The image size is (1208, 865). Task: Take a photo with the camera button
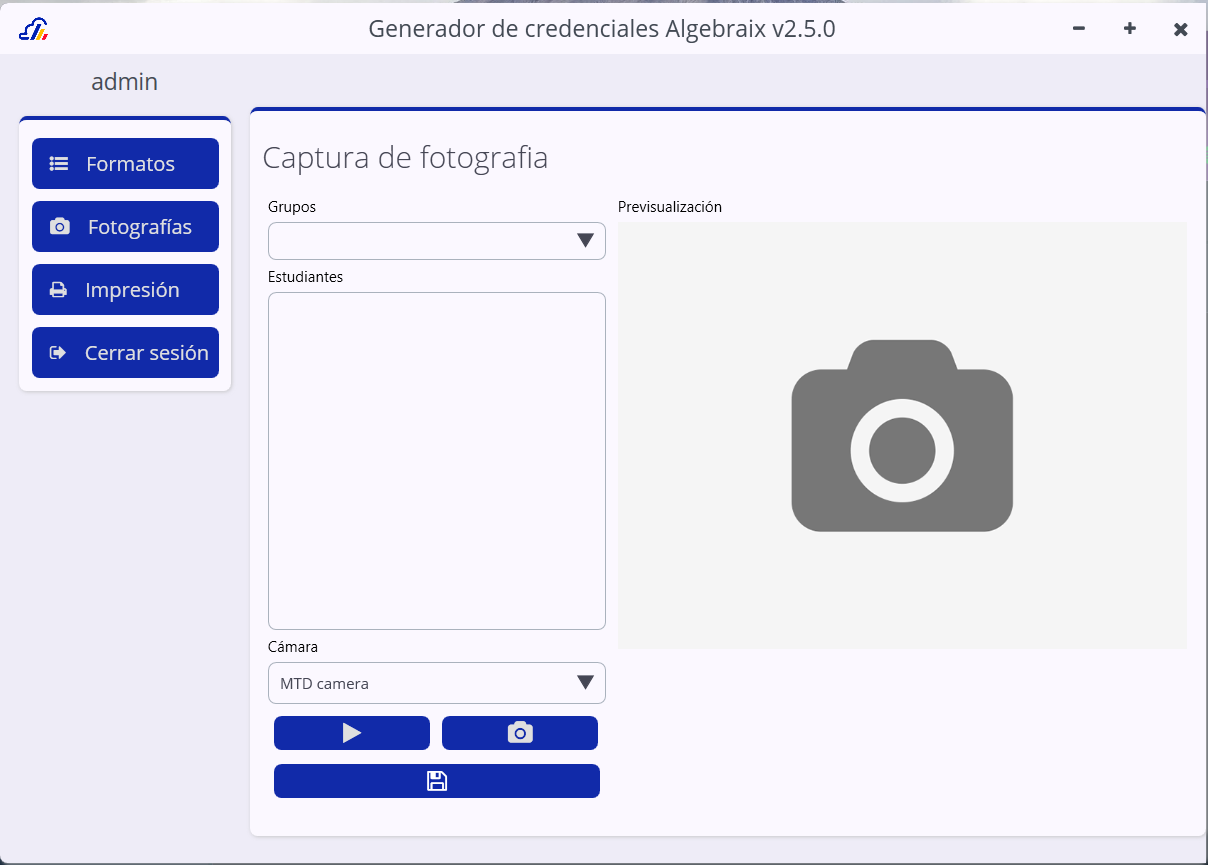520,733
